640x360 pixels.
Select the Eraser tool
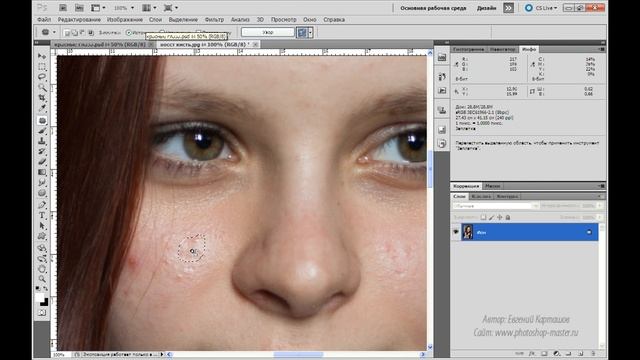(42, 162)
